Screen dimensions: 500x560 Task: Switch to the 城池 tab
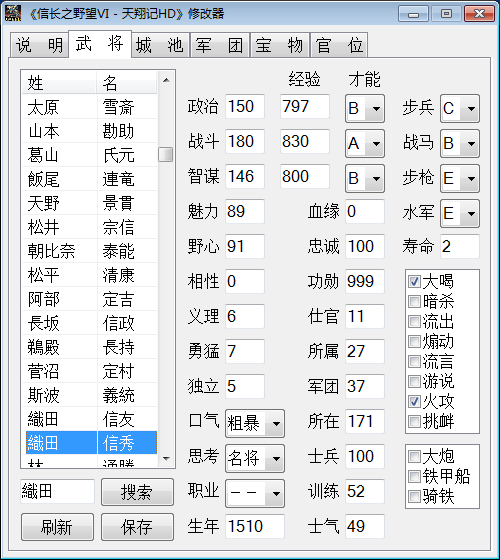coord(160,45)
